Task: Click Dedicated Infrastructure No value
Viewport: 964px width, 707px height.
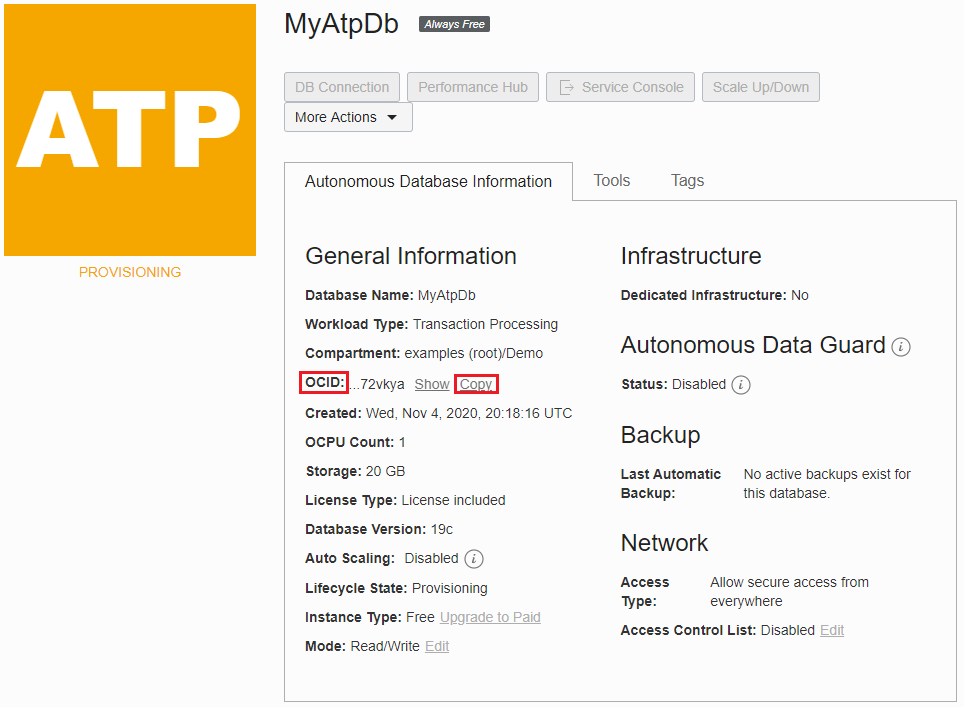Action: click(800, 296)
